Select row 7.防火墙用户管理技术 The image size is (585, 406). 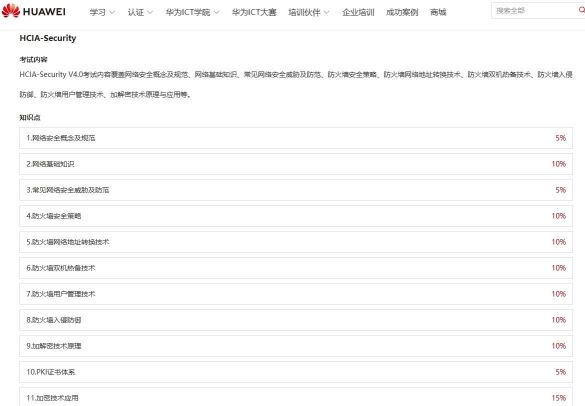pyautogui.click(x=296, y=294)
